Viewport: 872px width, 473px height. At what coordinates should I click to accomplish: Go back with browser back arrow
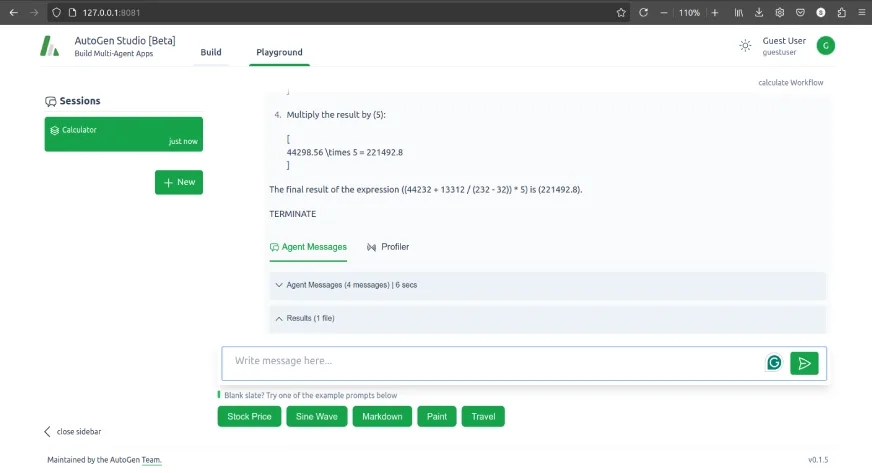[13, 12]
